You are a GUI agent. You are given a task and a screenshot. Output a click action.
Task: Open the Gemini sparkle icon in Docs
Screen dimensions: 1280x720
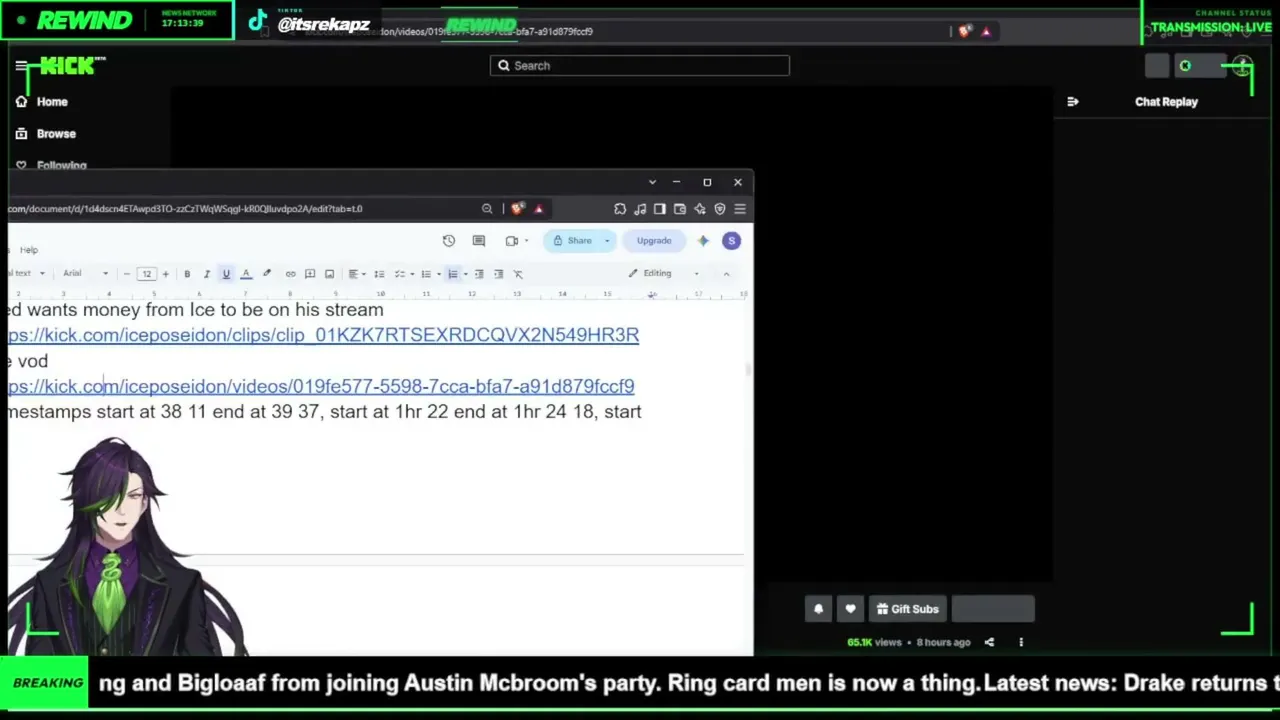703,241
